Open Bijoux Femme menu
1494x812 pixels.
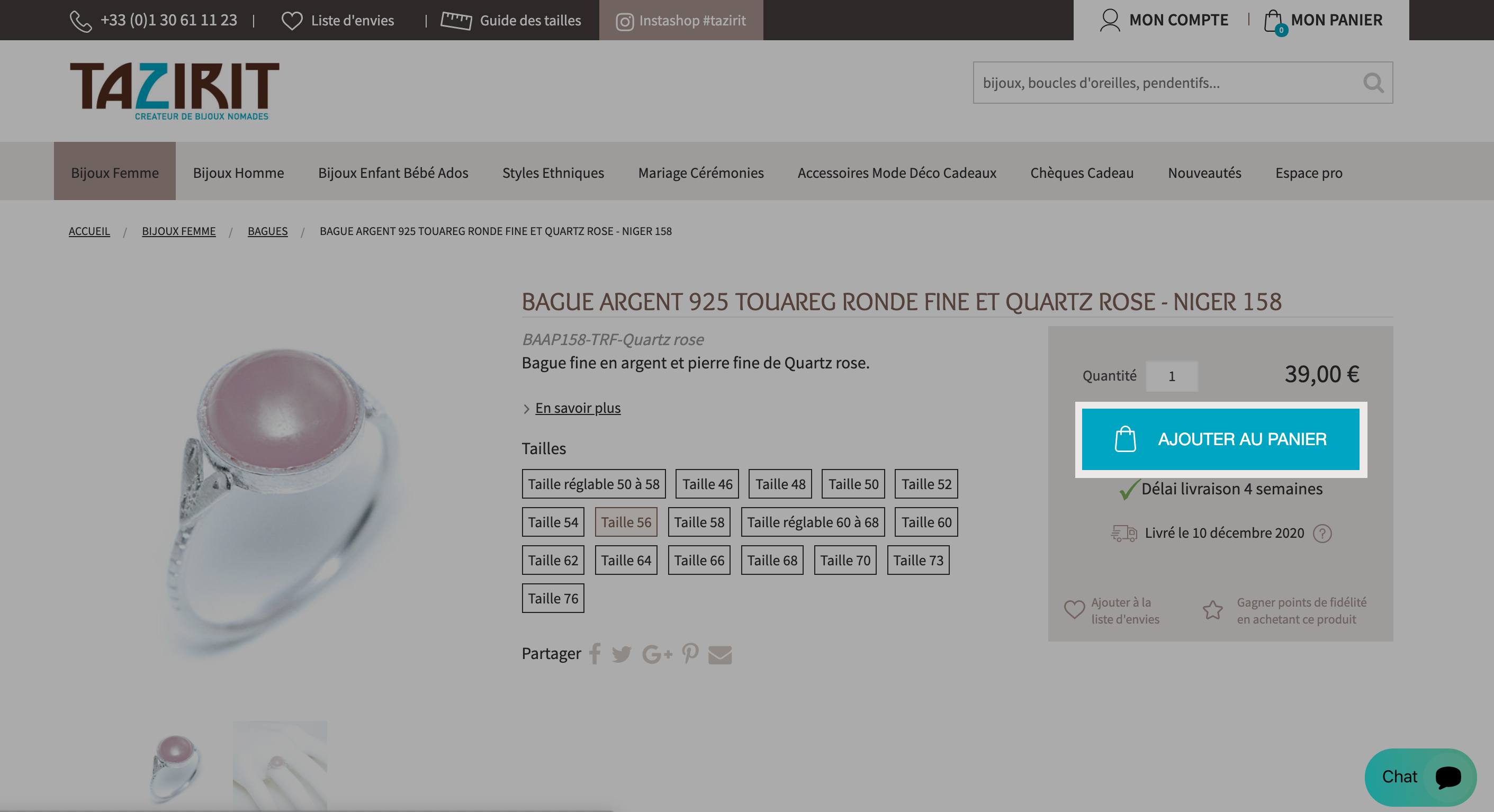click(x=115, y=172)
